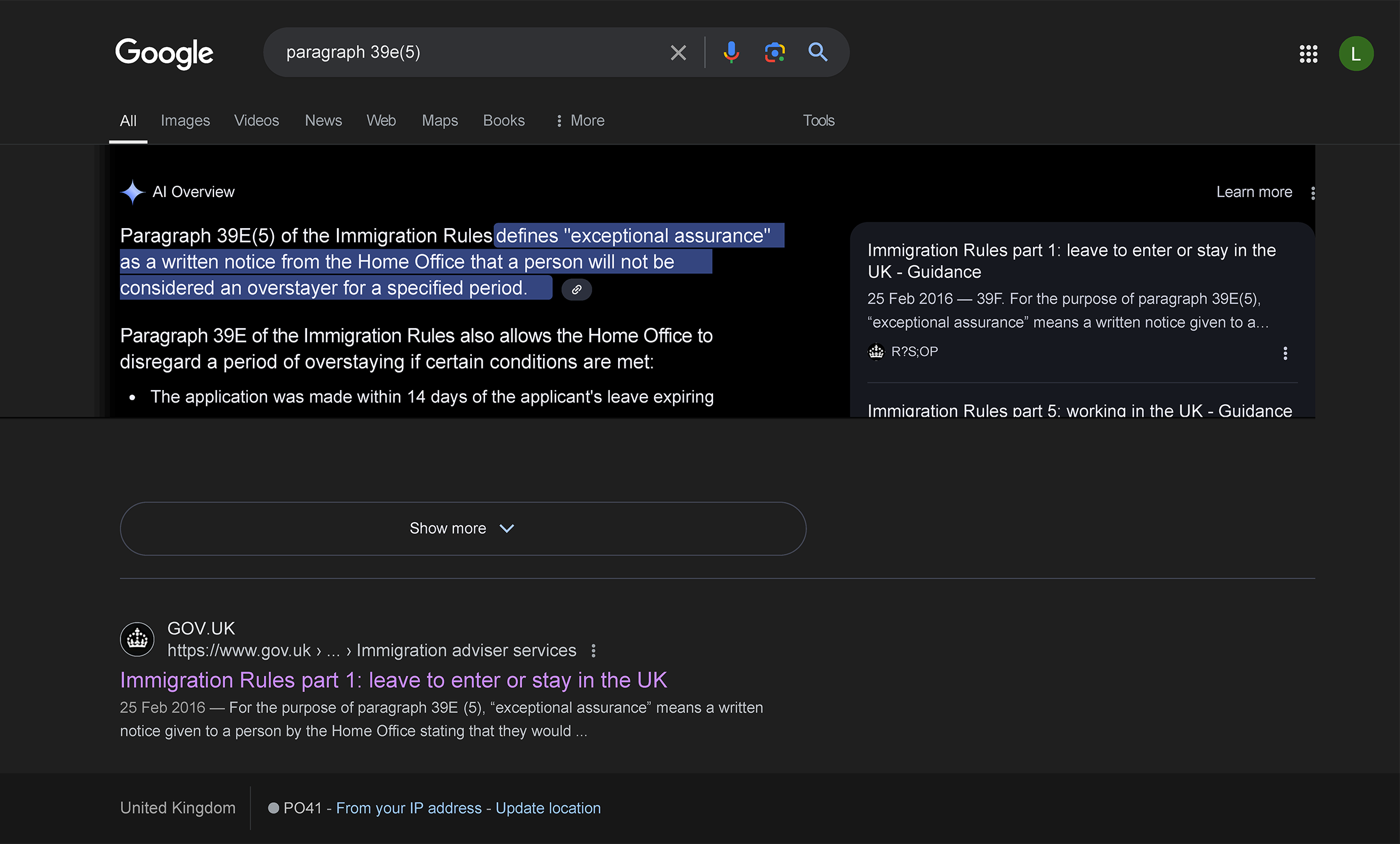The image size is (1400, 844).
Task: Open Google Lens image search icon
Action: pyautogui.click(x=775, y=53)
